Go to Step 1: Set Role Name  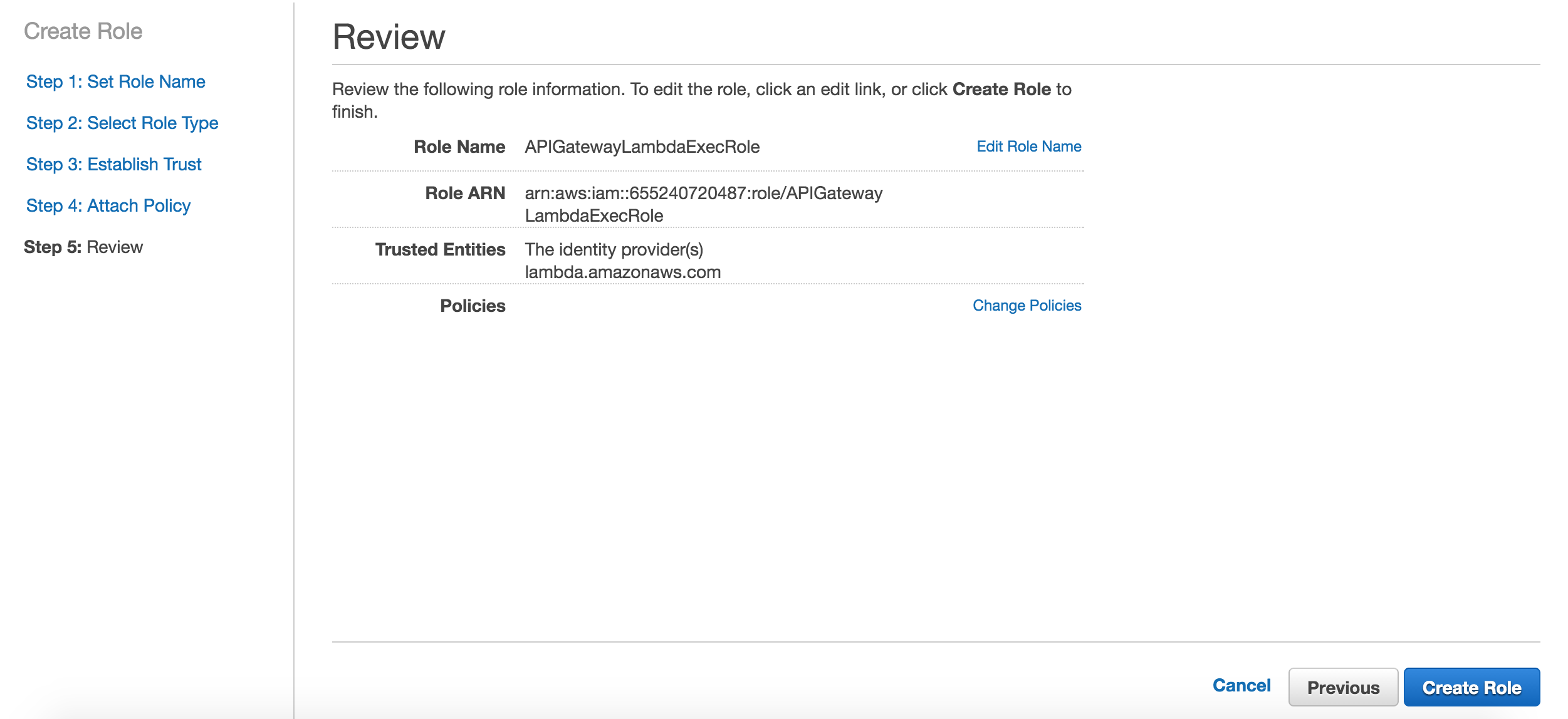pos(115,82)
